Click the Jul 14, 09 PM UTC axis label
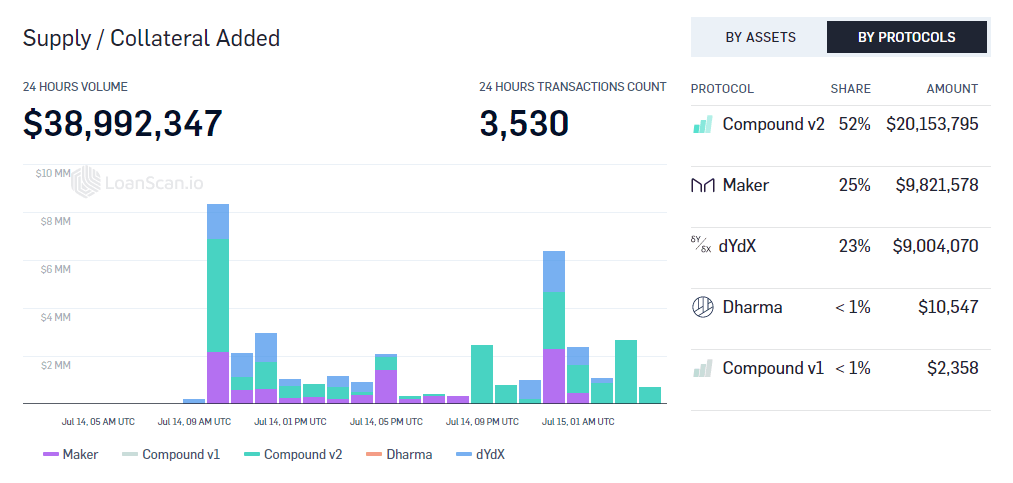Screen dimensions: 1013x483 point(482,422)
